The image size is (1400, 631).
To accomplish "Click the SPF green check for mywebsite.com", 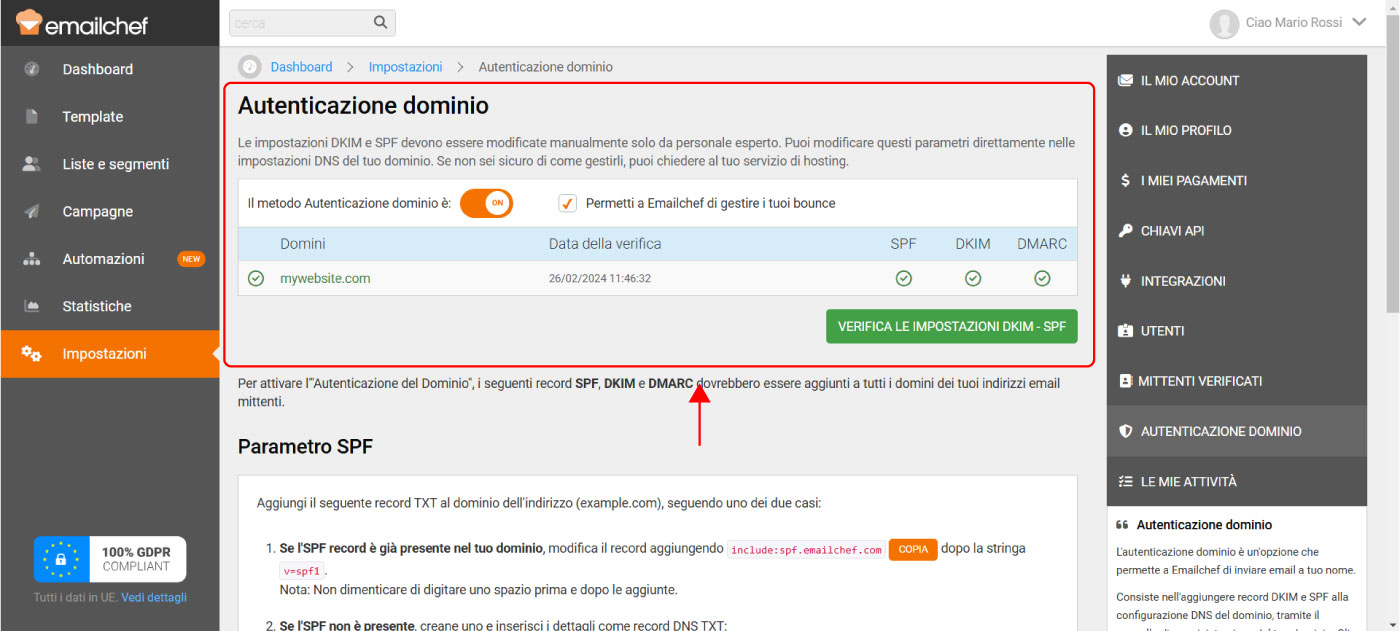I will coord(904,278).
